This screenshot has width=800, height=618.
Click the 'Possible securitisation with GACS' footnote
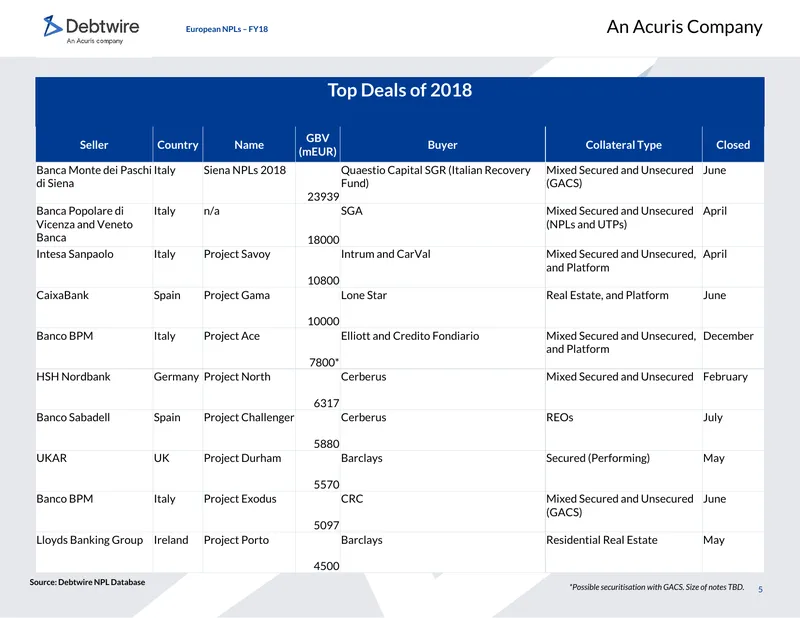tap(657, 587)
